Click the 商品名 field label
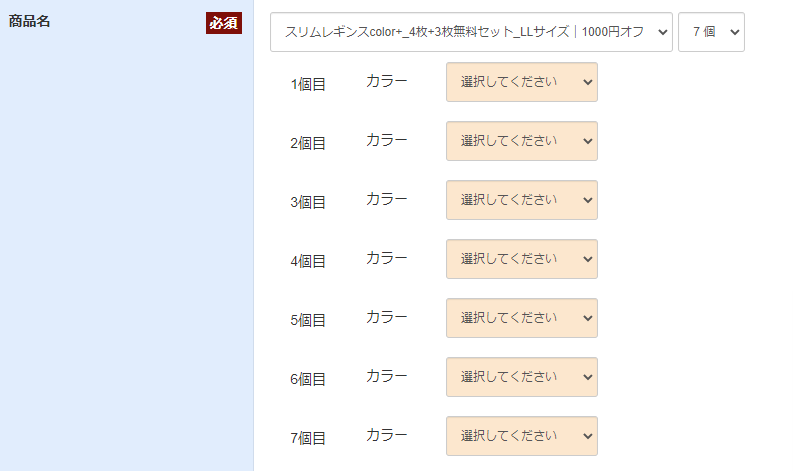Screen dimensions: 793x471 tap(29, 21)
